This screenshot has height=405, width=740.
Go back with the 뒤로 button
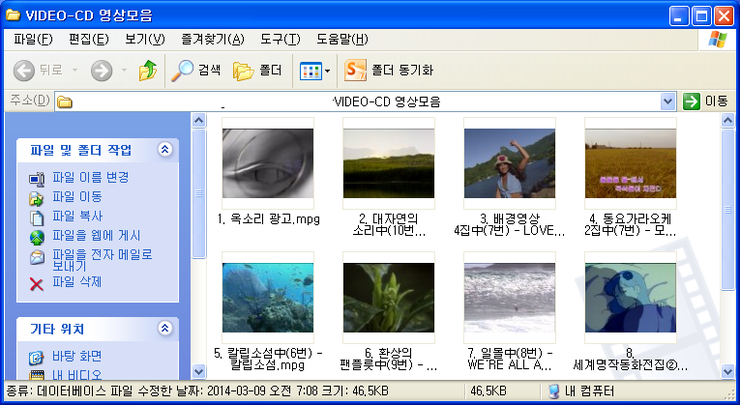[38, 71]
